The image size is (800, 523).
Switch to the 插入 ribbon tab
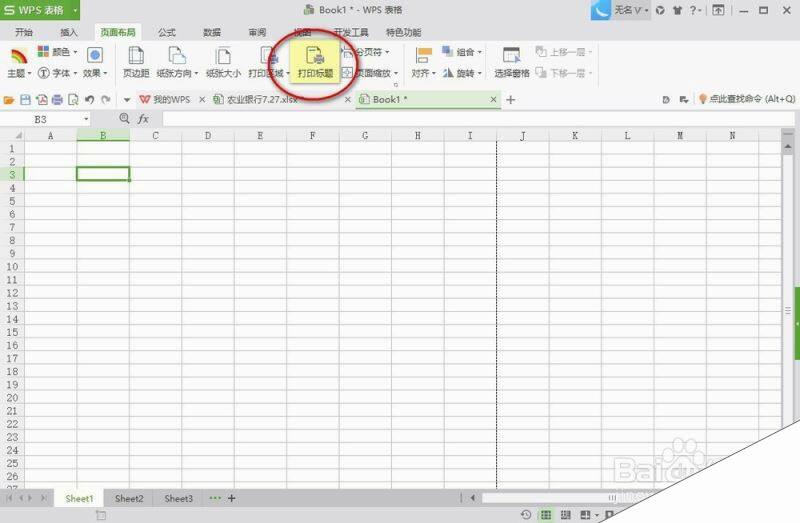coord(69,32)
